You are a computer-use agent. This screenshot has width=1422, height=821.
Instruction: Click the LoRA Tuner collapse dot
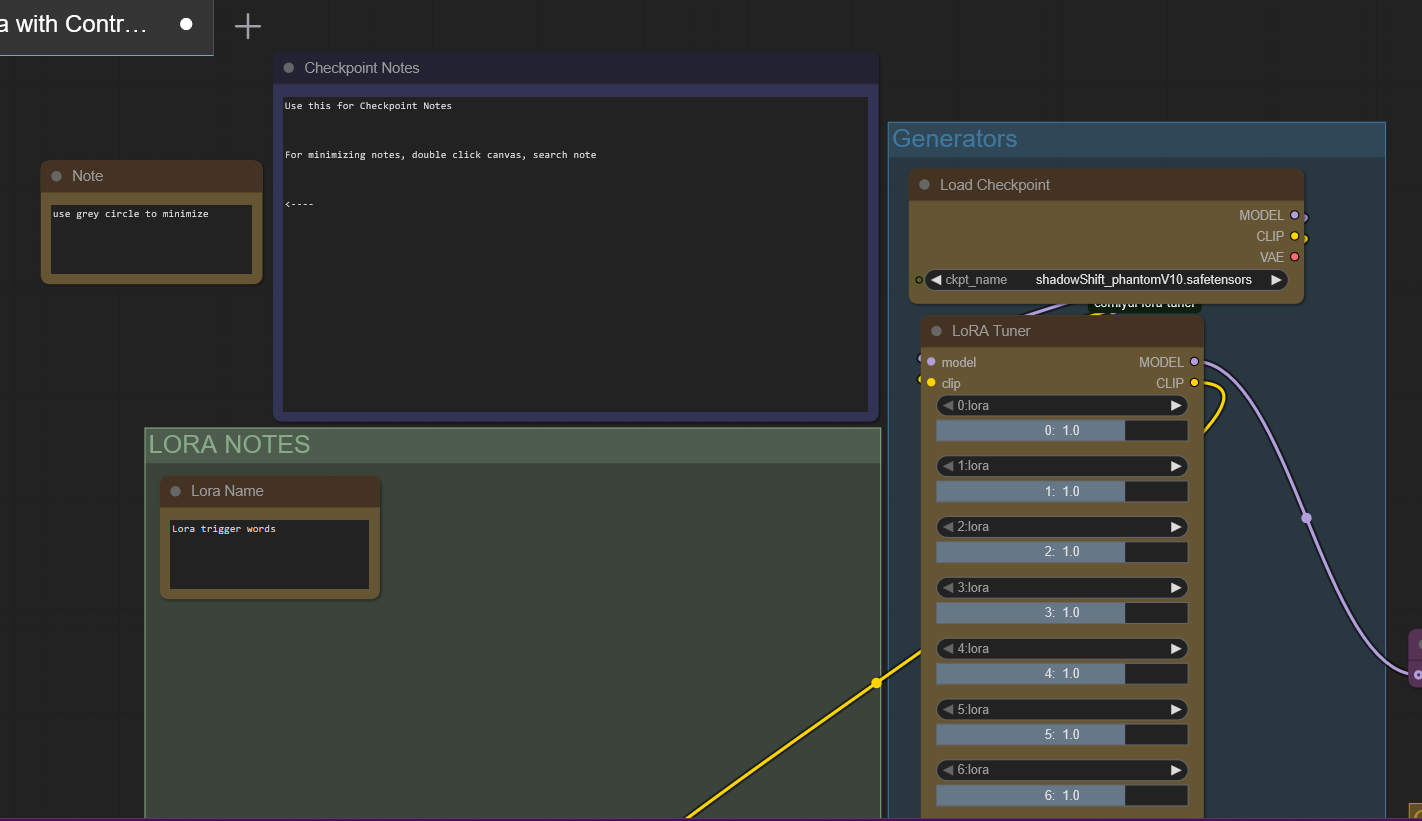click(936, 331)
